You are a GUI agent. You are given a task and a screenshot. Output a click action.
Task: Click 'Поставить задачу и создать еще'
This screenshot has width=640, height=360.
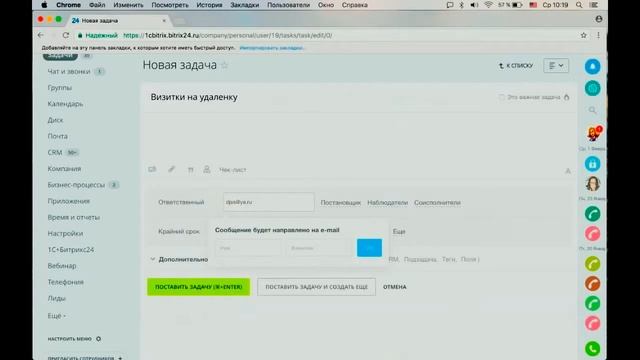(x=316, y=287)
